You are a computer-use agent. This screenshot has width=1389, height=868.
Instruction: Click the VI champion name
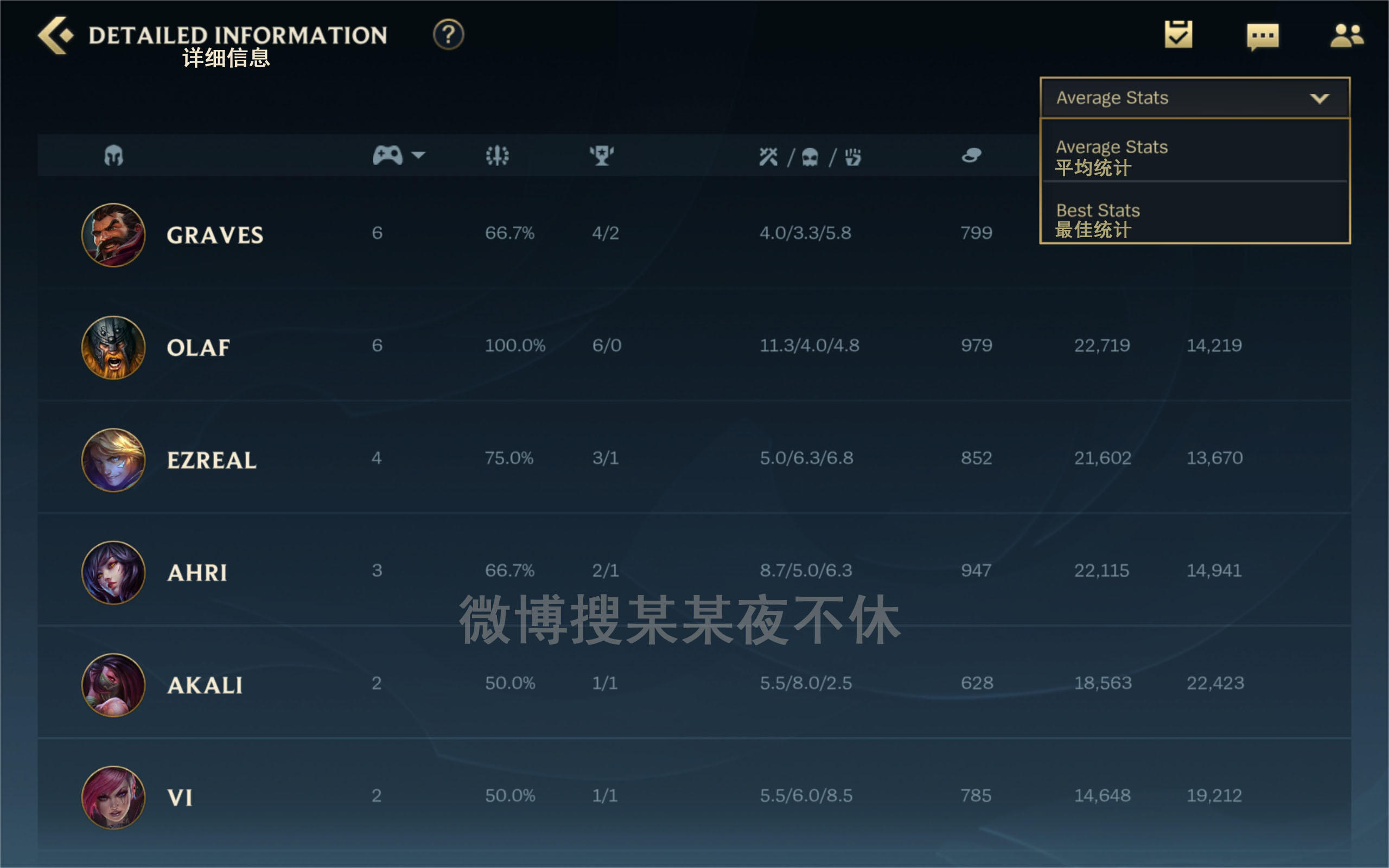[180, 798]
